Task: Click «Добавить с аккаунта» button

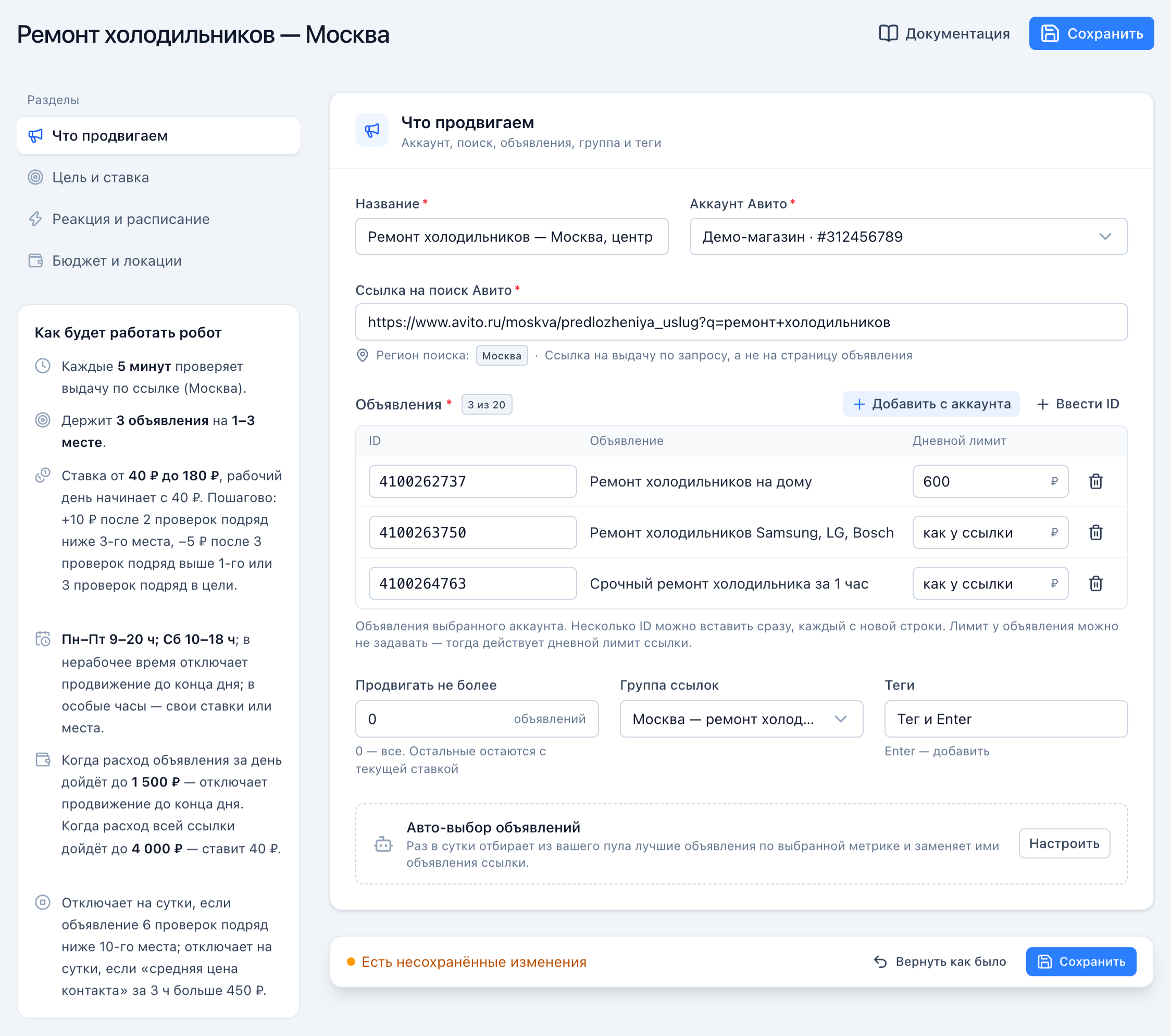Action: (931, 404)
